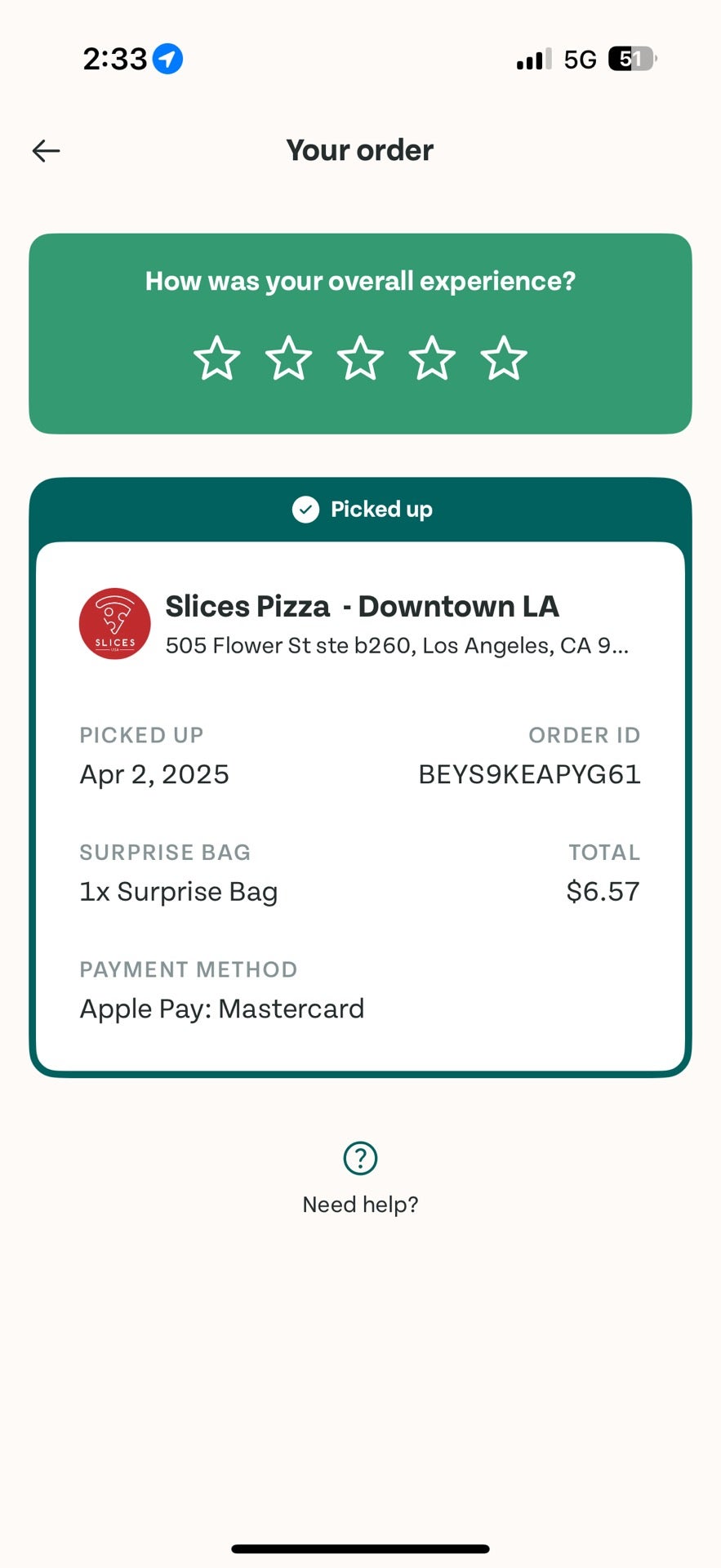Tap the Need help question mark icon
This screenshot has height=1568, width=721.
click(x=360, y=1158)
